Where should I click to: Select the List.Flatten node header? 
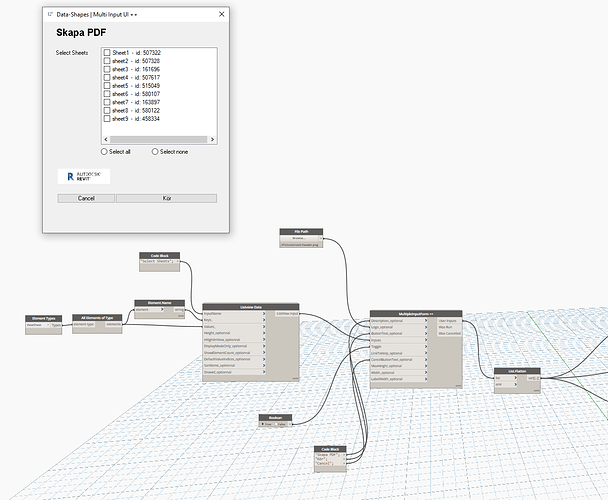517,371
